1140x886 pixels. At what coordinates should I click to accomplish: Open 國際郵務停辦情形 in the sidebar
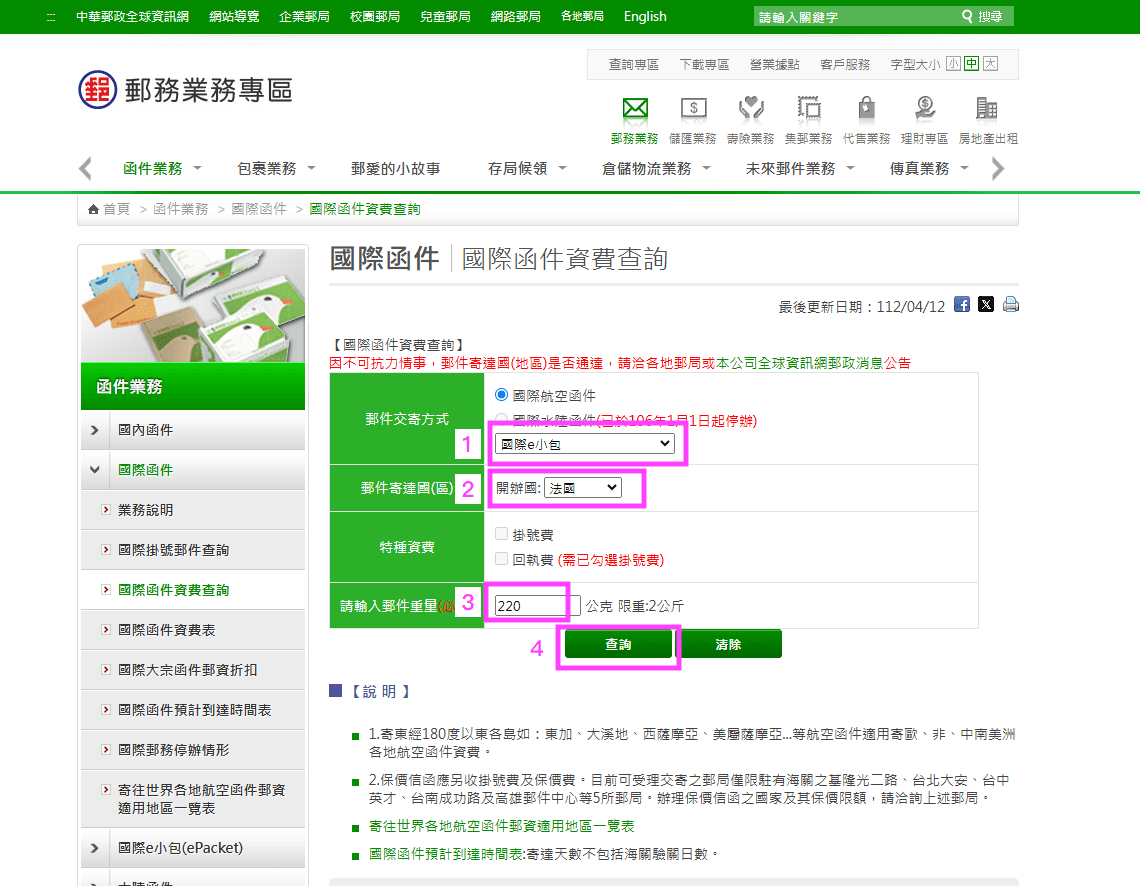(x=173, y=750)
